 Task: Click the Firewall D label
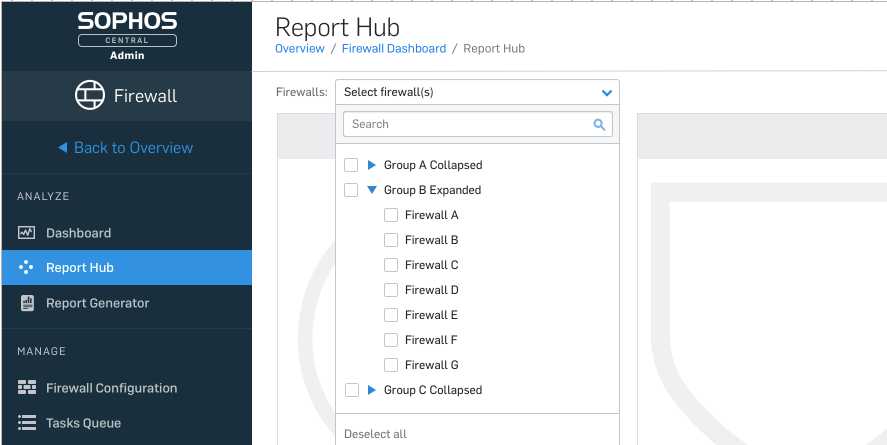pyautogui.click(x=432, y=290)
